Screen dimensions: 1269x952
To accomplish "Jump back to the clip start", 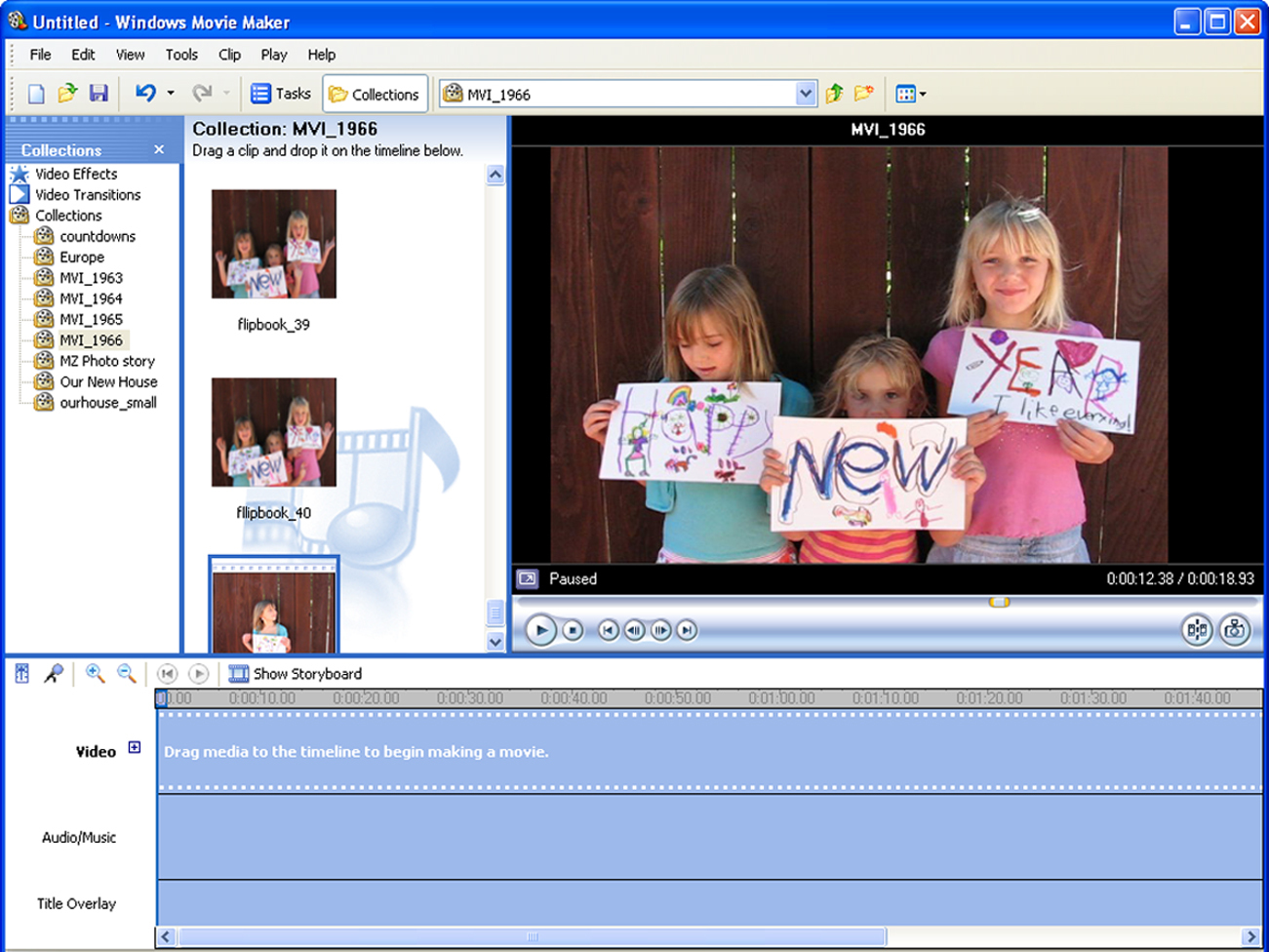I will pos(608,630).
